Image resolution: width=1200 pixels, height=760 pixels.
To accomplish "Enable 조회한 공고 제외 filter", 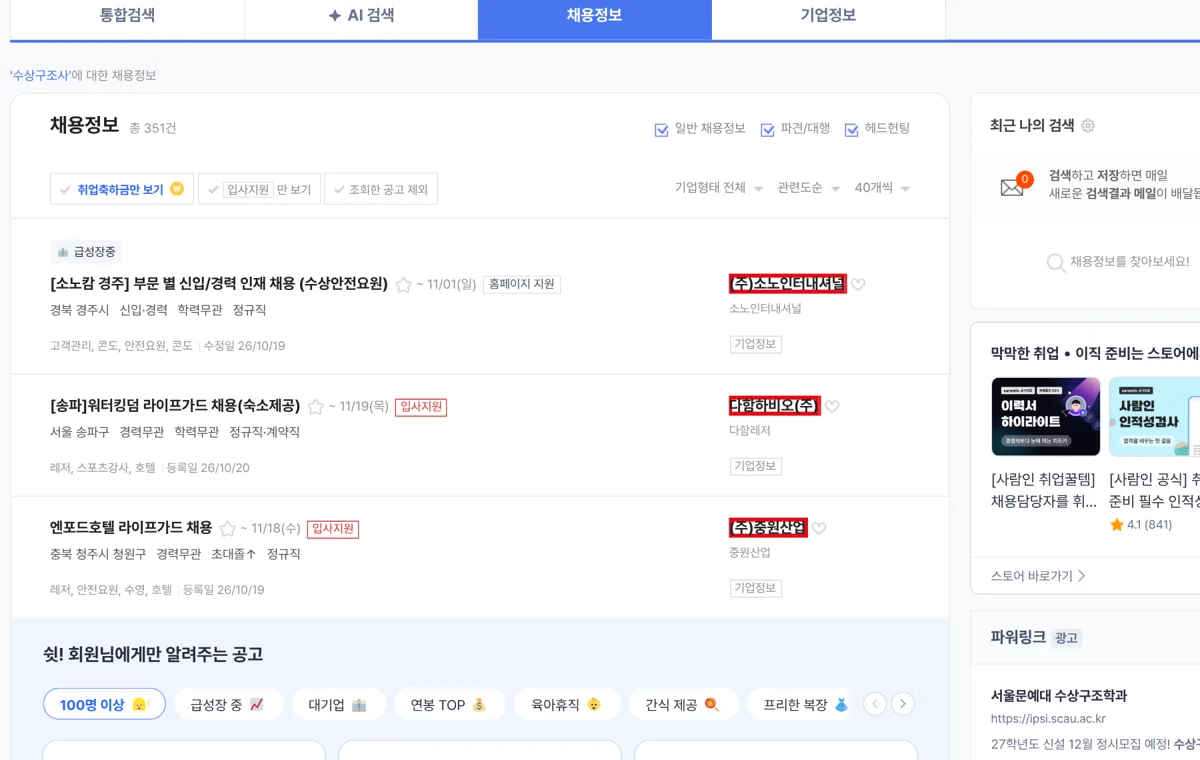I will pos(381,189).
